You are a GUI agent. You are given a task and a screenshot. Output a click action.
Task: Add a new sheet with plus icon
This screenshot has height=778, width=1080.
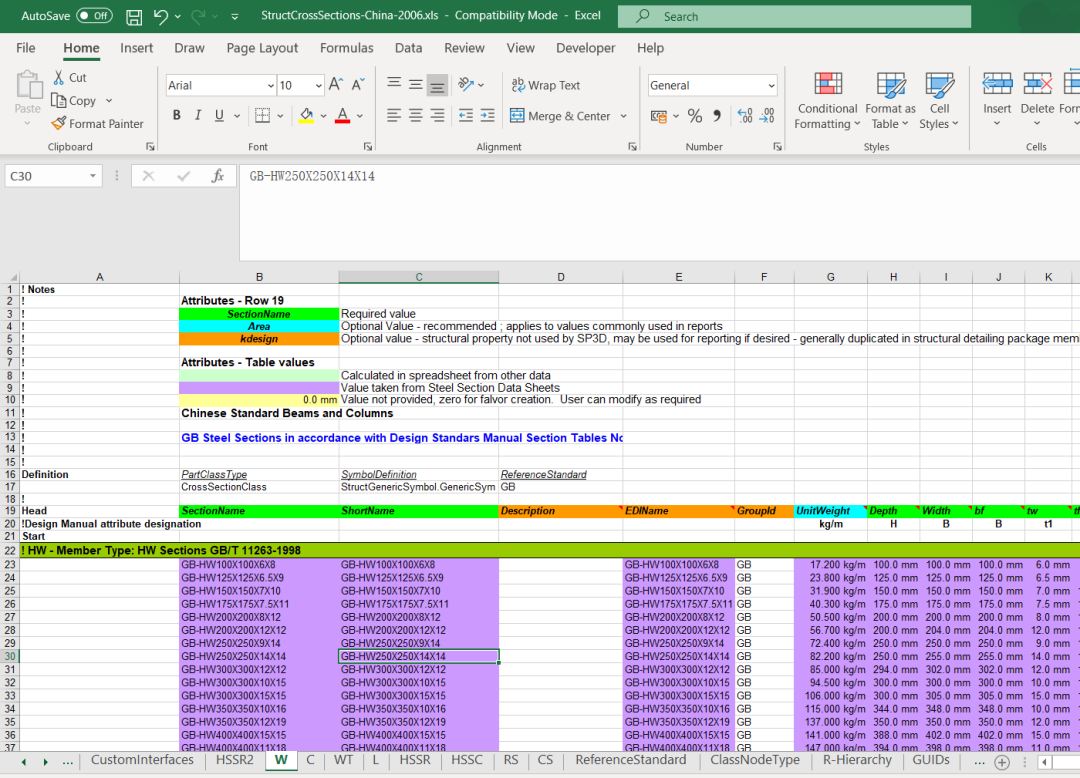coord(1002,761)
